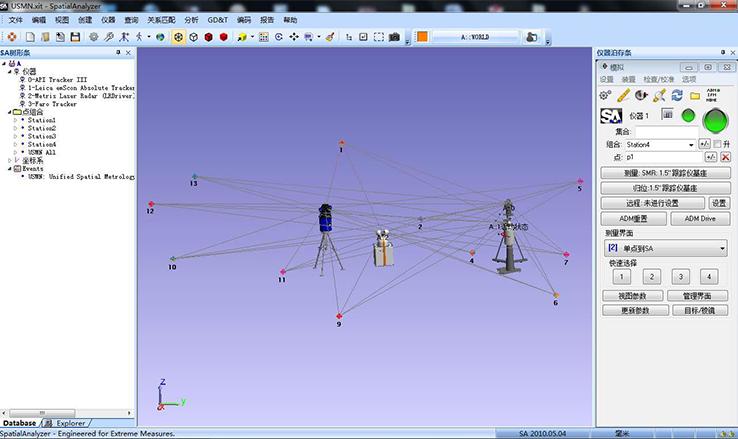
Task: Click the empty 集合 input field
Action: tap(668, 132)
